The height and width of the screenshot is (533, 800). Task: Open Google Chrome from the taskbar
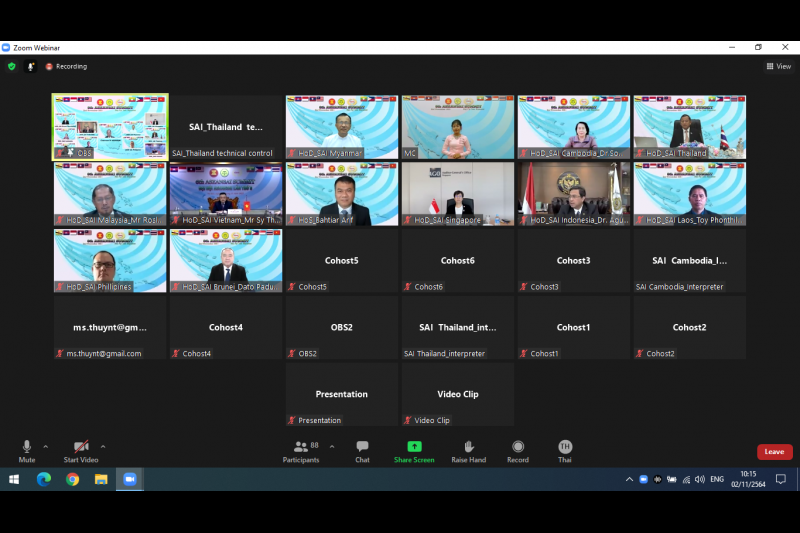coord(72,479)
